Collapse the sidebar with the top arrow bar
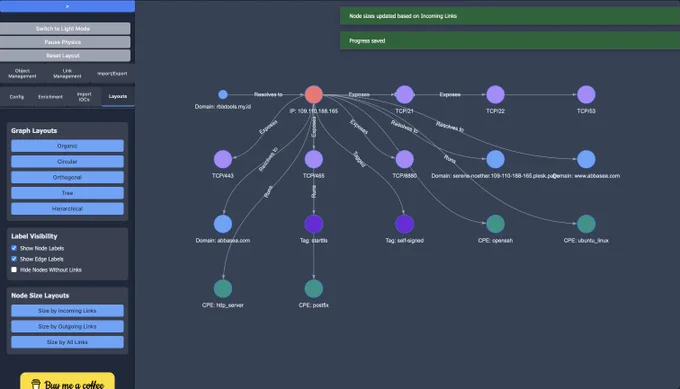The image size is (680, 389). pyautogui.click(x=67, y=6)
